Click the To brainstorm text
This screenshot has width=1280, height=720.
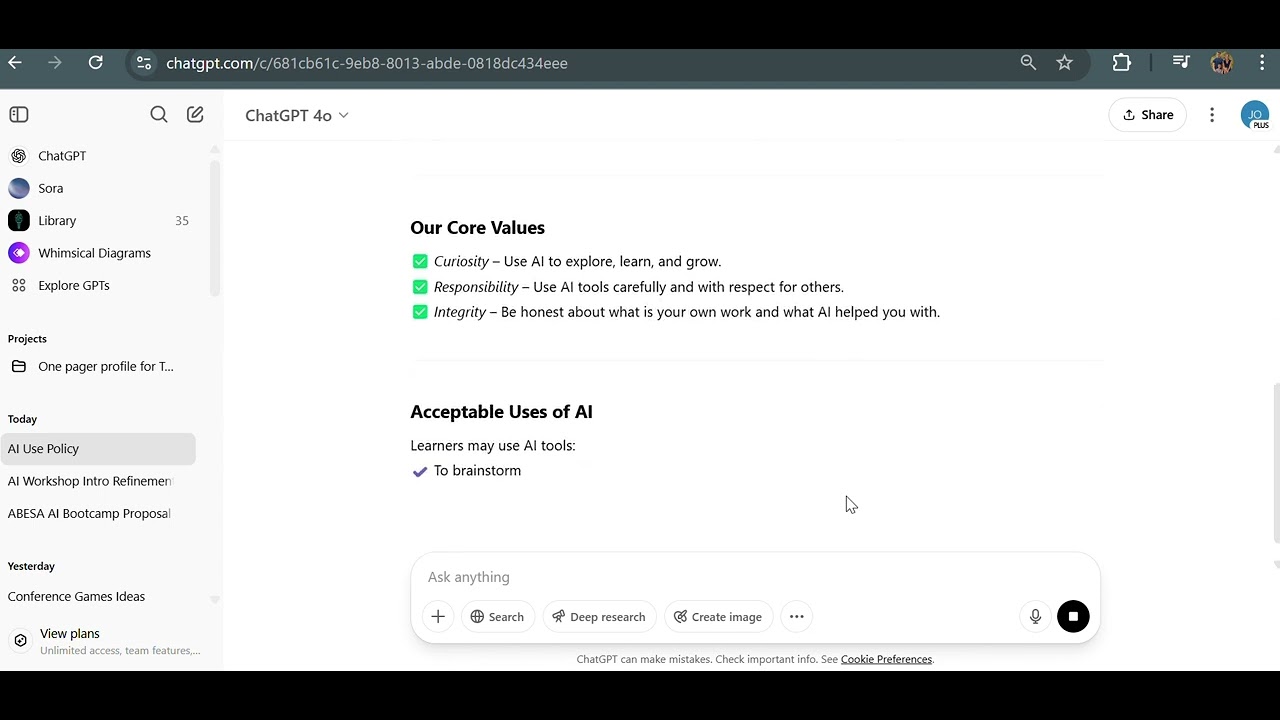click(477, 471)
